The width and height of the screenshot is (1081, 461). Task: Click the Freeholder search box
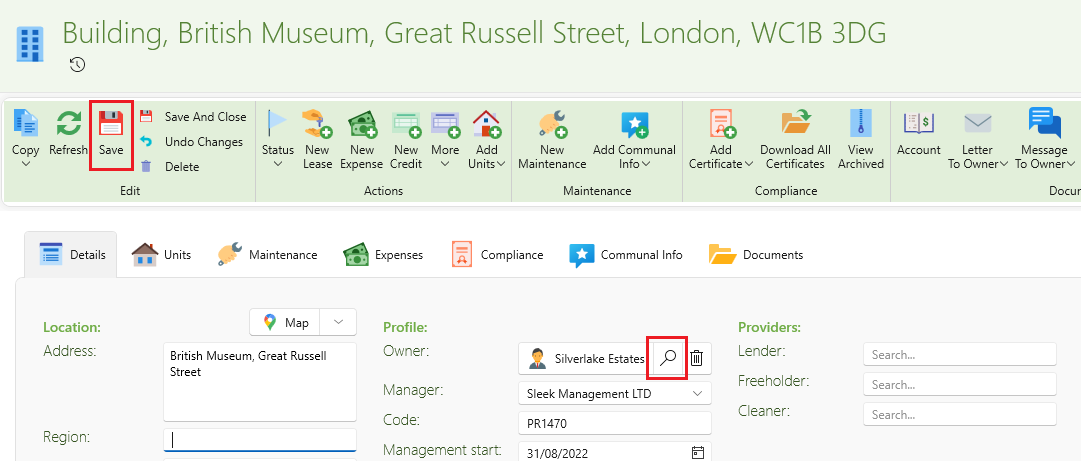(960, 385)
